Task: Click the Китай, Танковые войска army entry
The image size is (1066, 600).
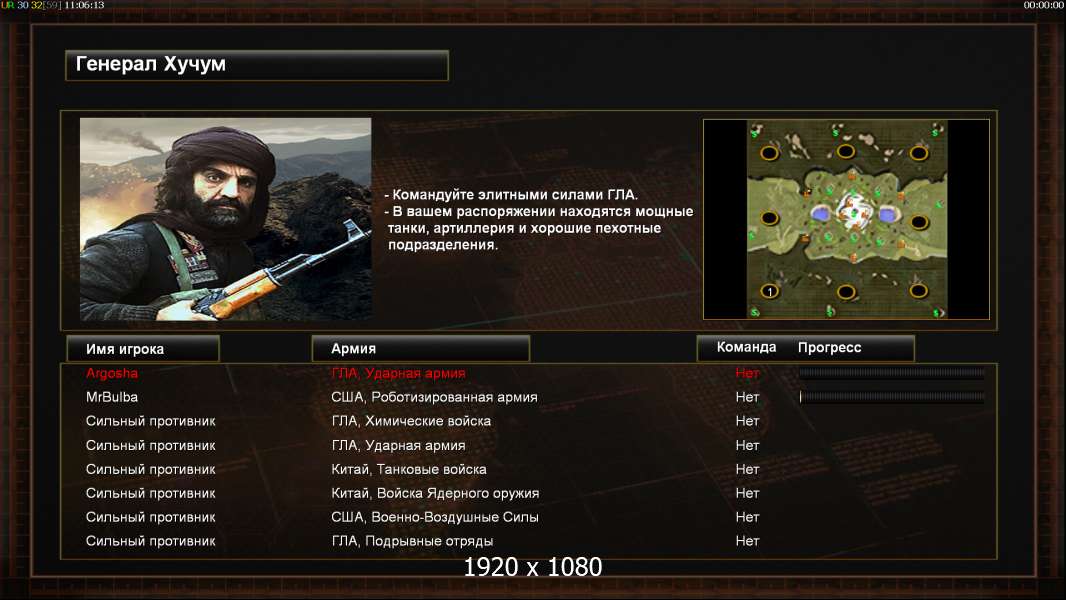Action: (x=409, y=469)
